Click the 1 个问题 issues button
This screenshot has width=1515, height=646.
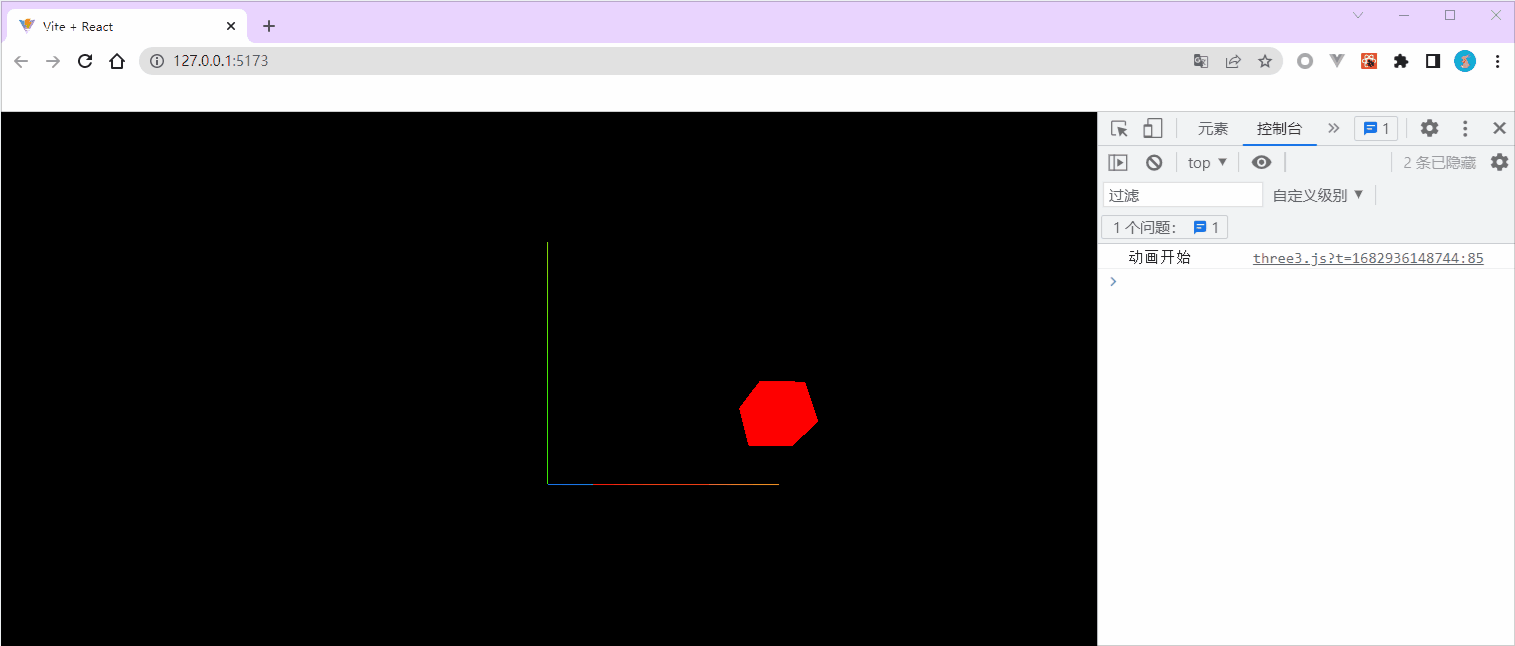click(1164, 227)
